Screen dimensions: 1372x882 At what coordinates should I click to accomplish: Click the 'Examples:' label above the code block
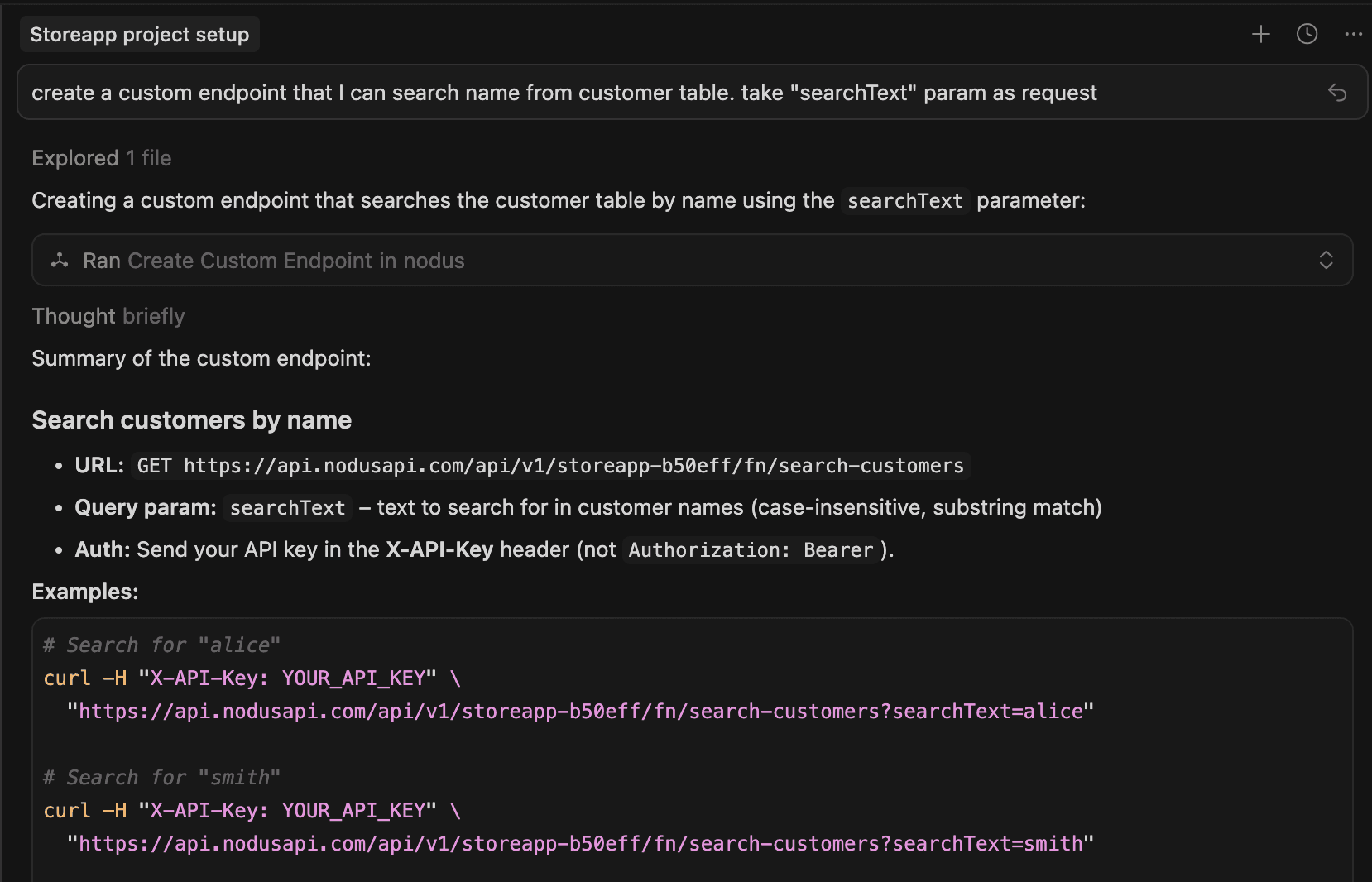[x=85, y=591]
